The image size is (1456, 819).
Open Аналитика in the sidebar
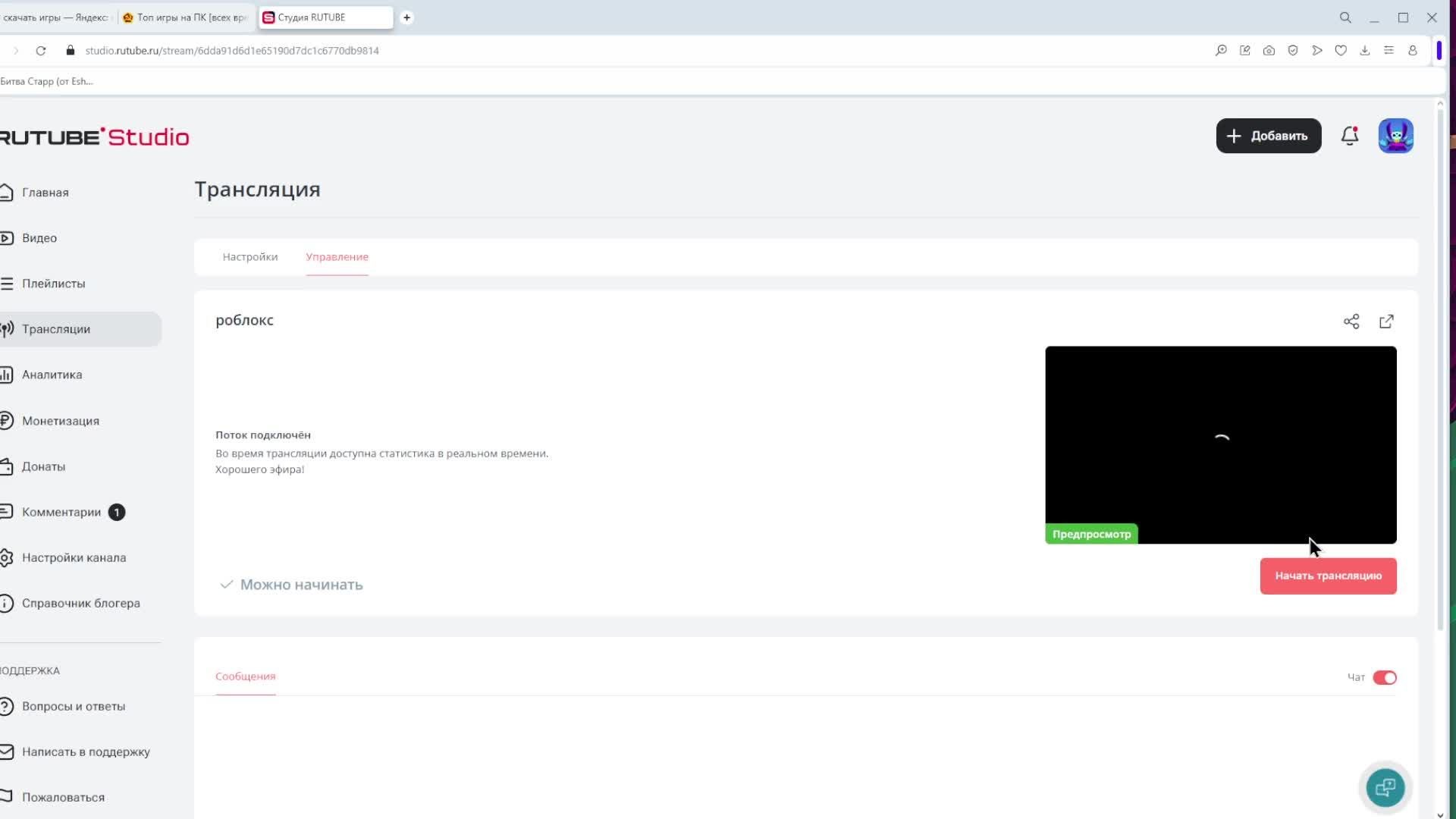pyautogui.click(x=52, y=375)
